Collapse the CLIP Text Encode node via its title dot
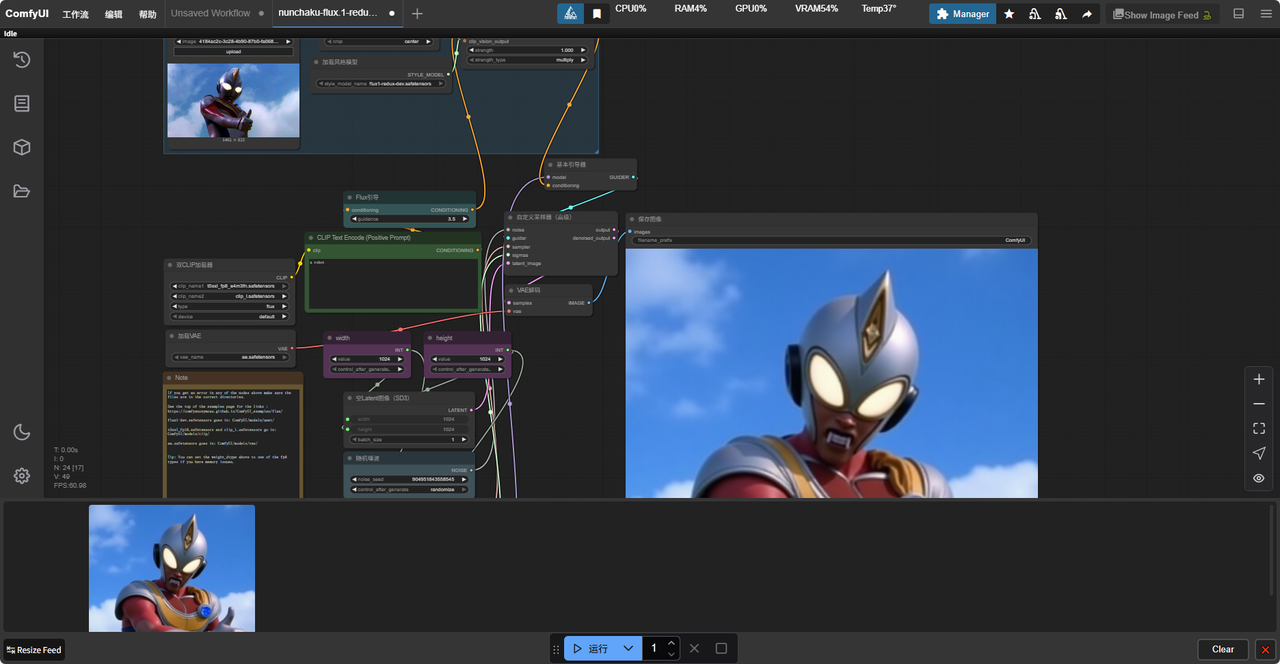Screen dimensions: 1280x664 pos(312,238)
